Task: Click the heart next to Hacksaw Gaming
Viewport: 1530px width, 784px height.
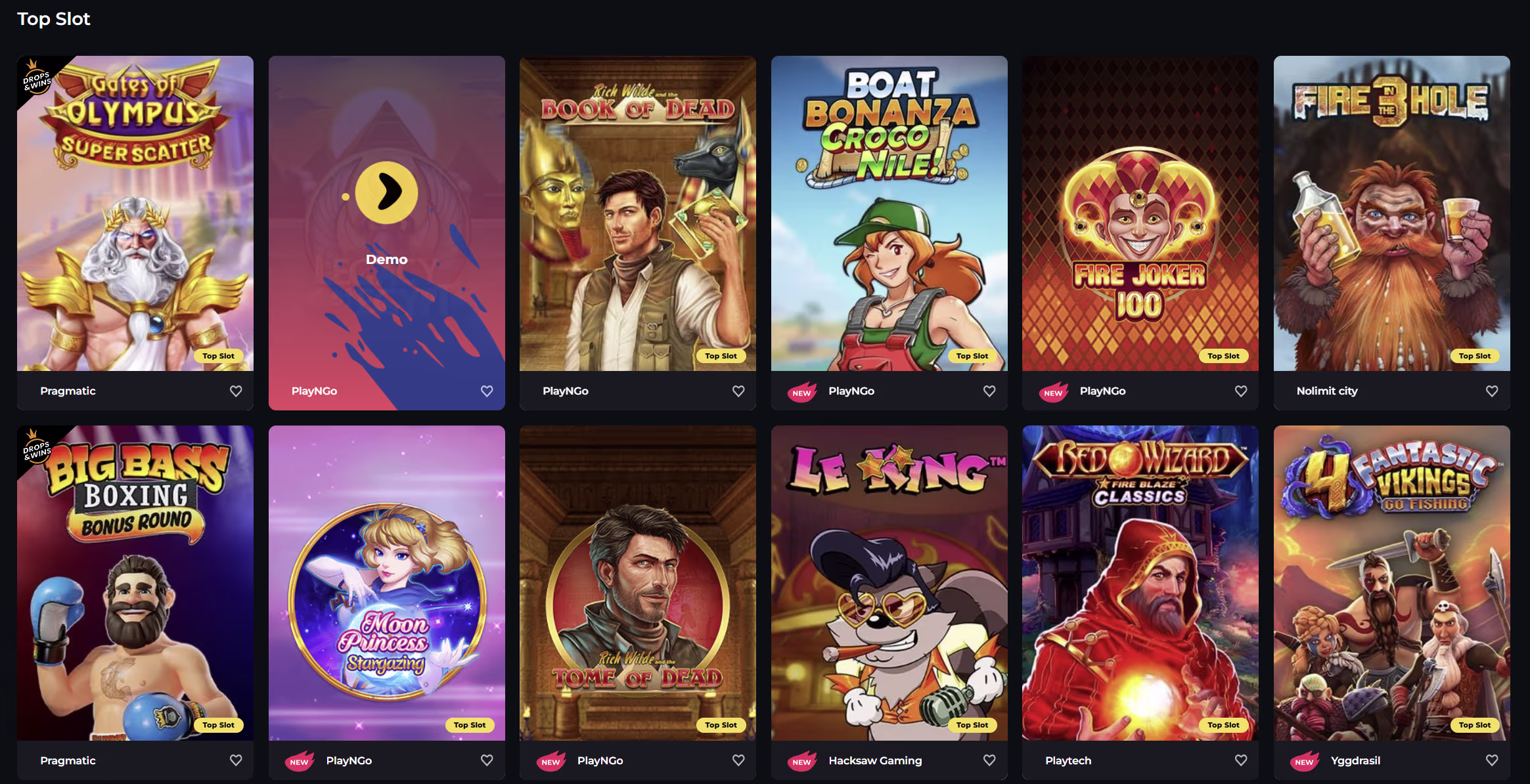Action: click(x=989, y=760)
